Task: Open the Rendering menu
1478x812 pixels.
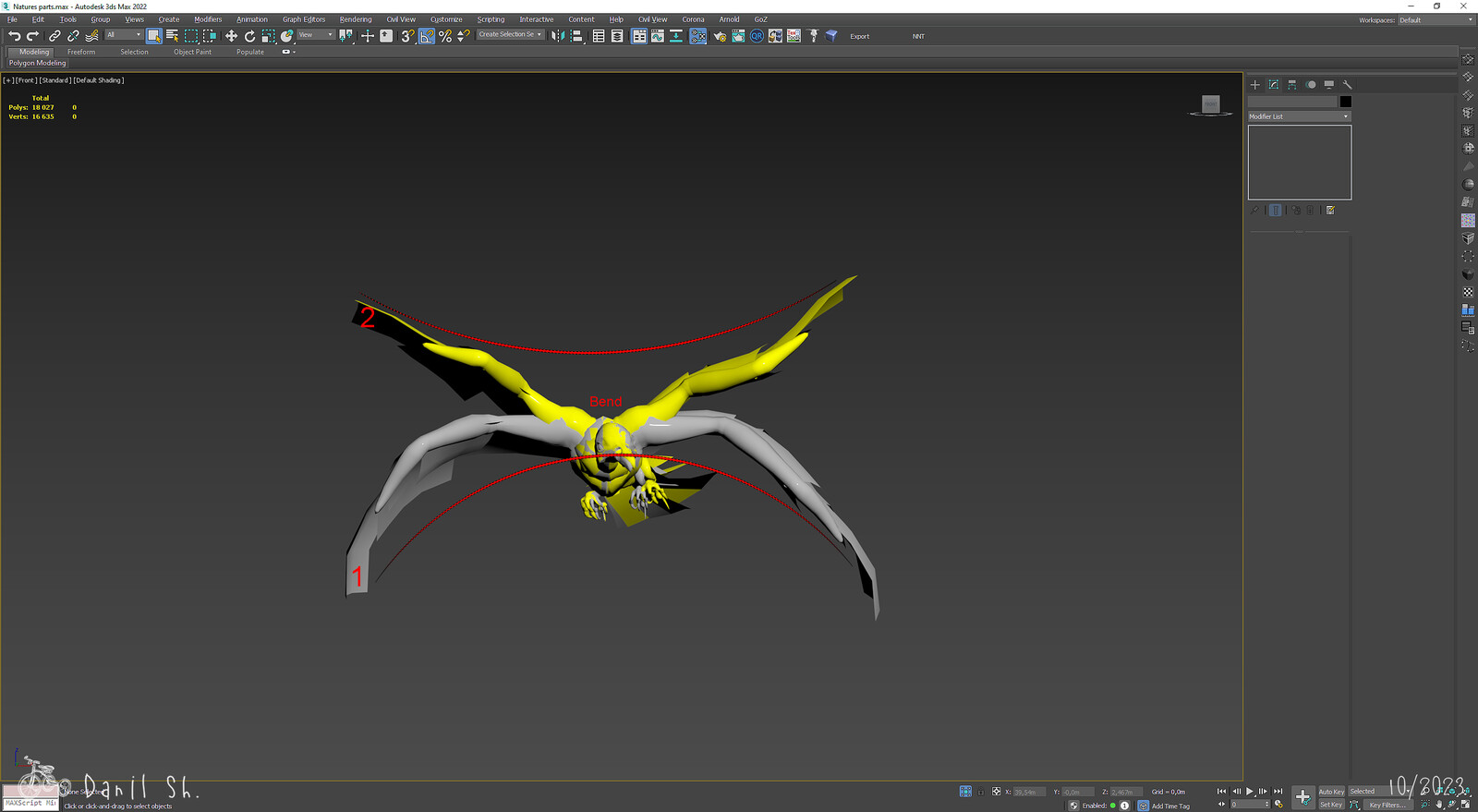Action: click(356, 19)
